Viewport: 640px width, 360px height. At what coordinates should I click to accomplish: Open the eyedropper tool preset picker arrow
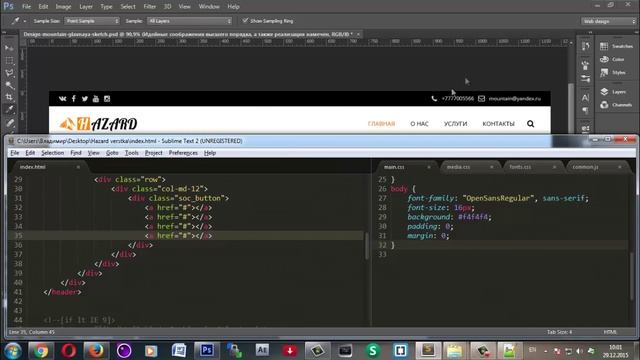[x=24, y=21]
